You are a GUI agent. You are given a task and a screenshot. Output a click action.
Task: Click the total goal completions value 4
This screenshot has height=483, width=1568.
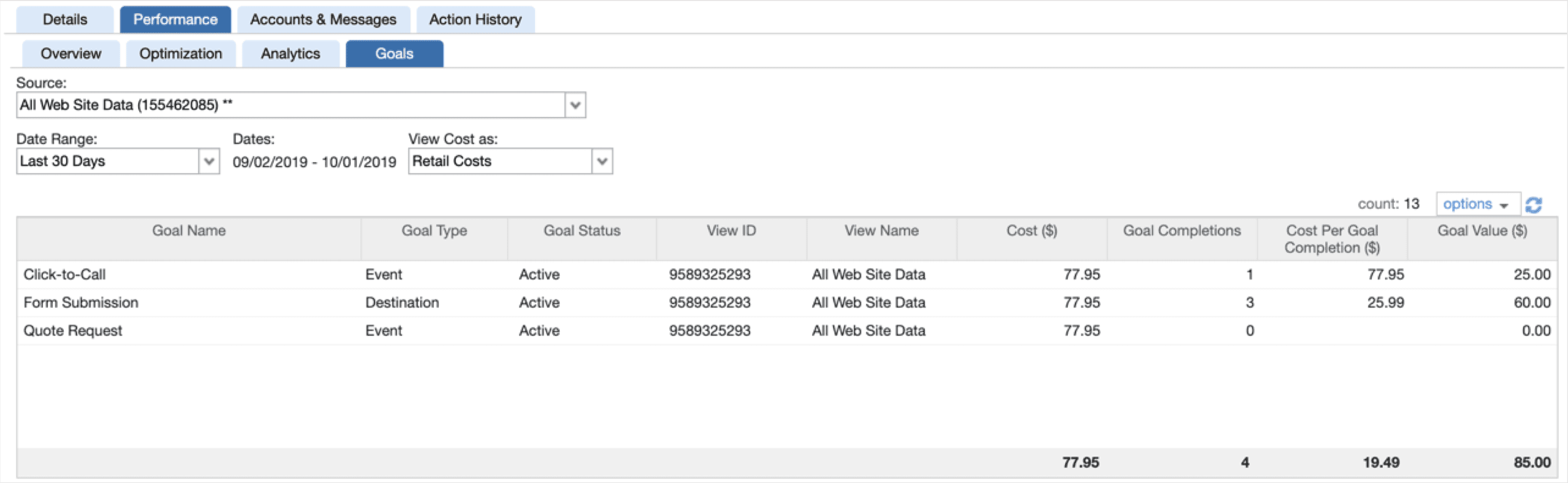1245,463
